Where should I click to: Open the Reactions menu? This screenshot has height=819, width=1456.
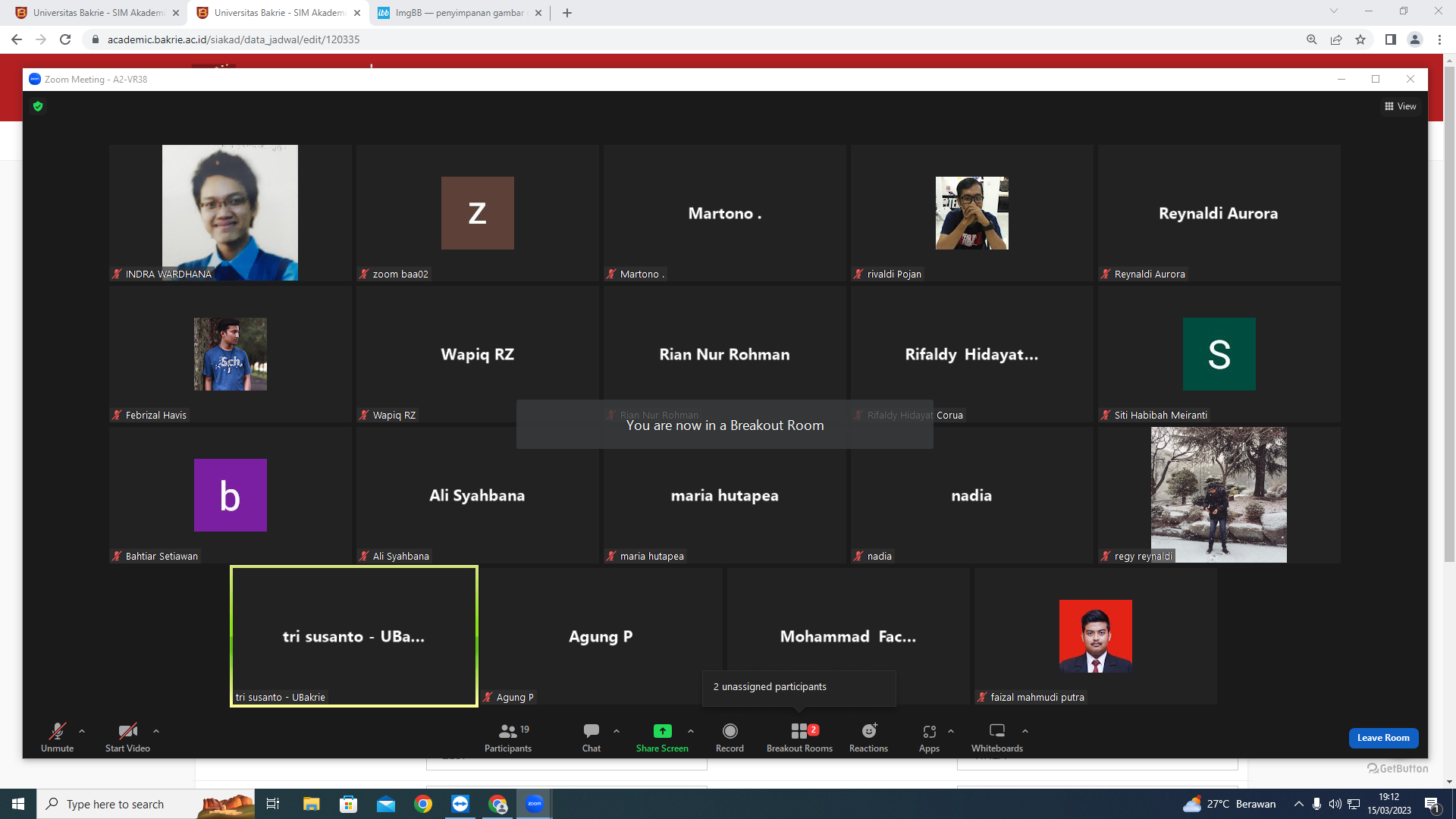[868, 737]
